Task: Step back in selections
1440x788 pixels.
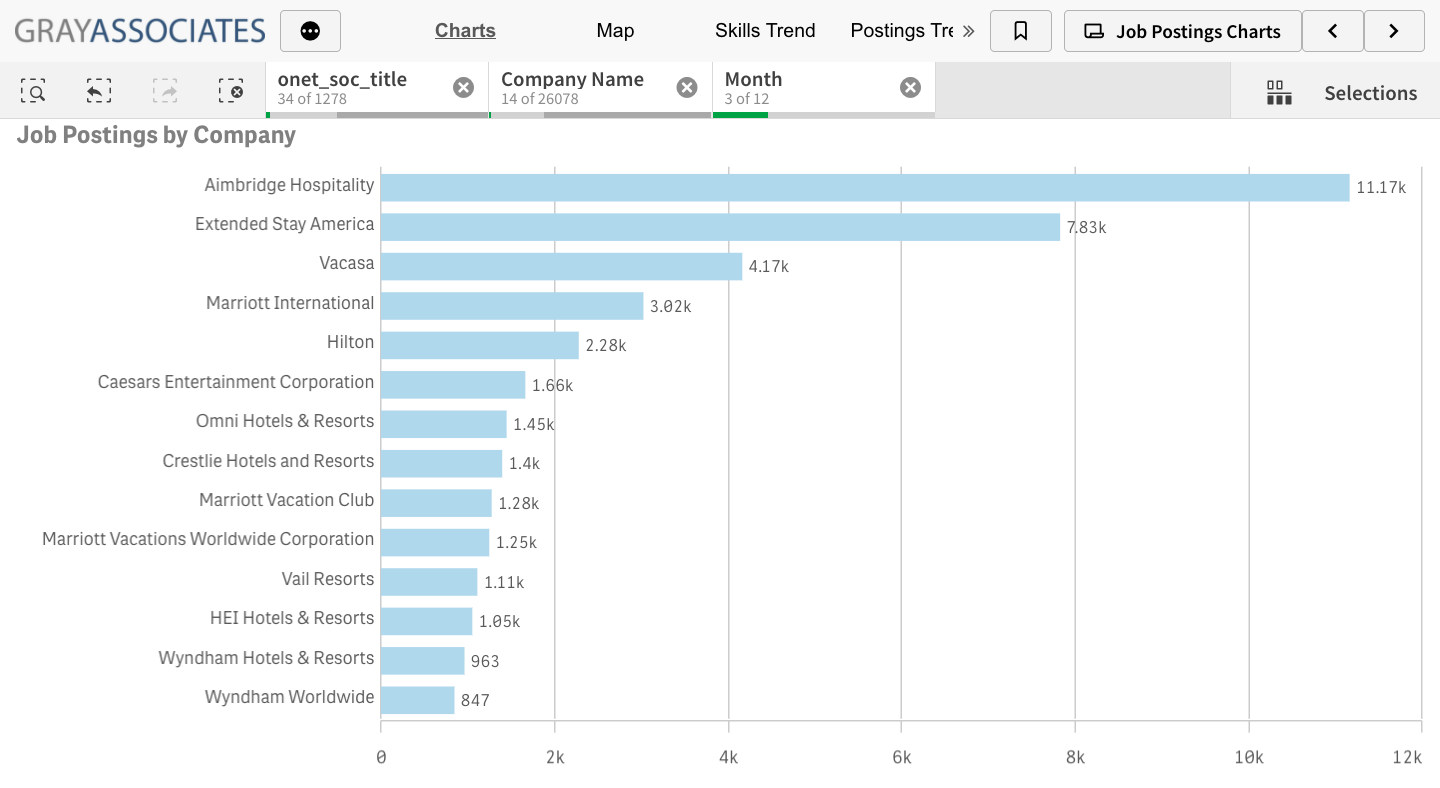Action: click(x=98, y=91)
